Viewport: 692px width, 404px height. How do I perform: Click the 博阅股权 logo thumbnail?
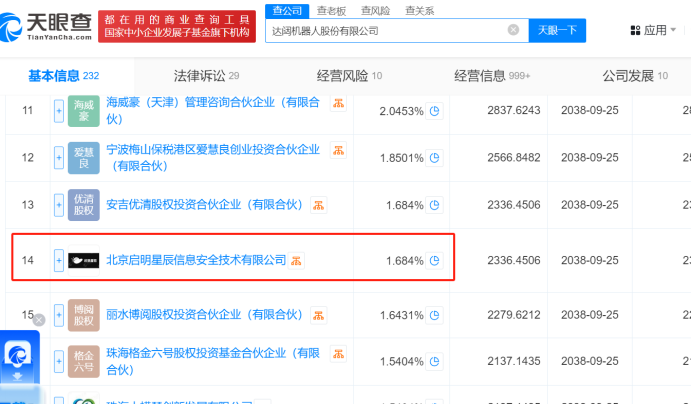pyautogui.click(x=83, y=315)
